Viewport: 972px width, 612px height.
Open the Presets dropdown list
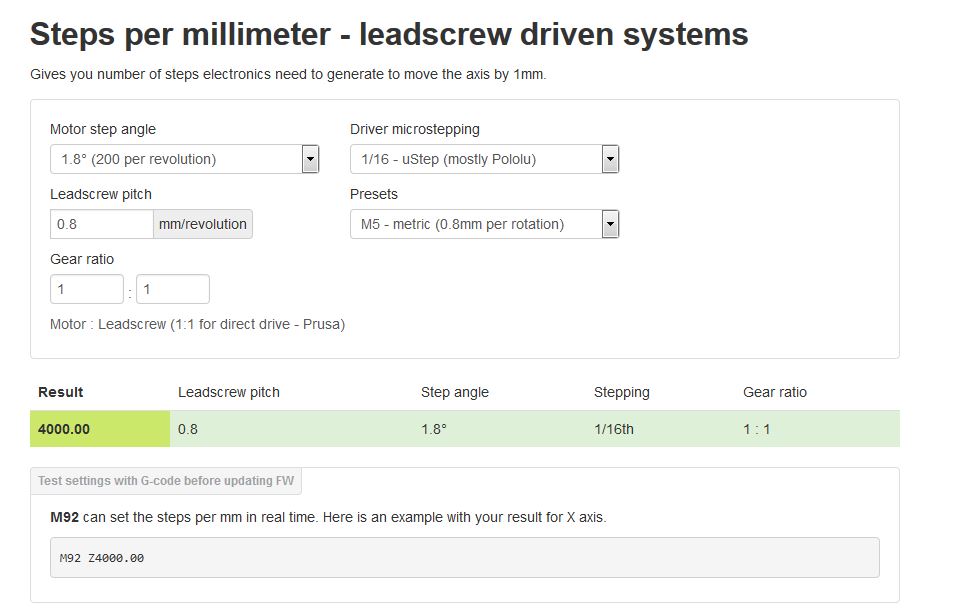[484, 224]
